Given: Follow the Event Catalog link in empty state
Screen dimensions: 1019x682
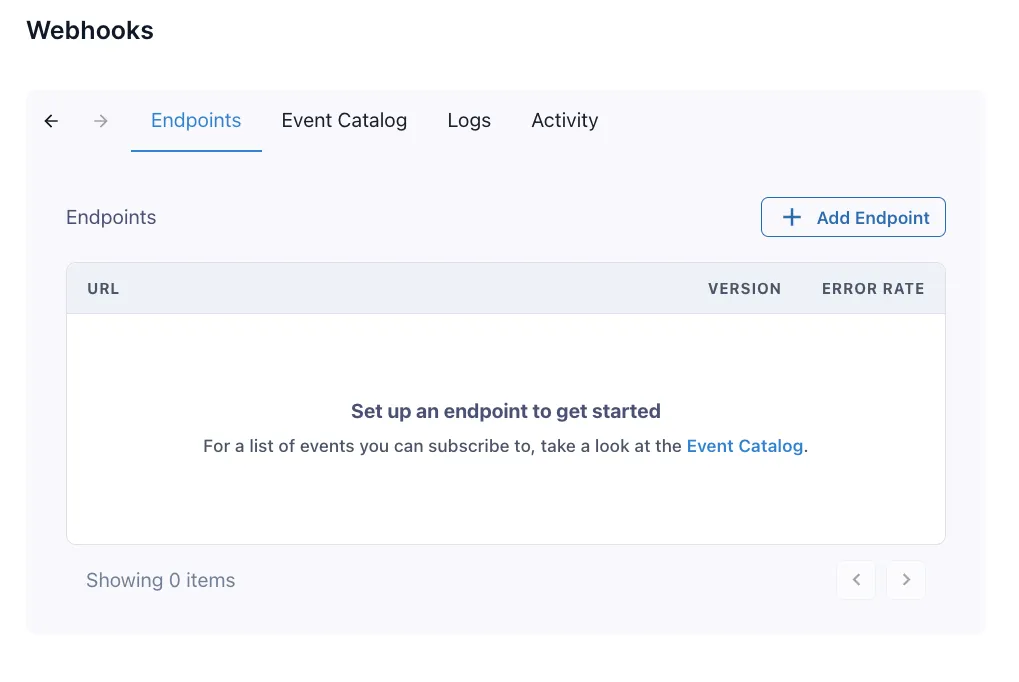Looking at the screenshot, I should point(745,446).
